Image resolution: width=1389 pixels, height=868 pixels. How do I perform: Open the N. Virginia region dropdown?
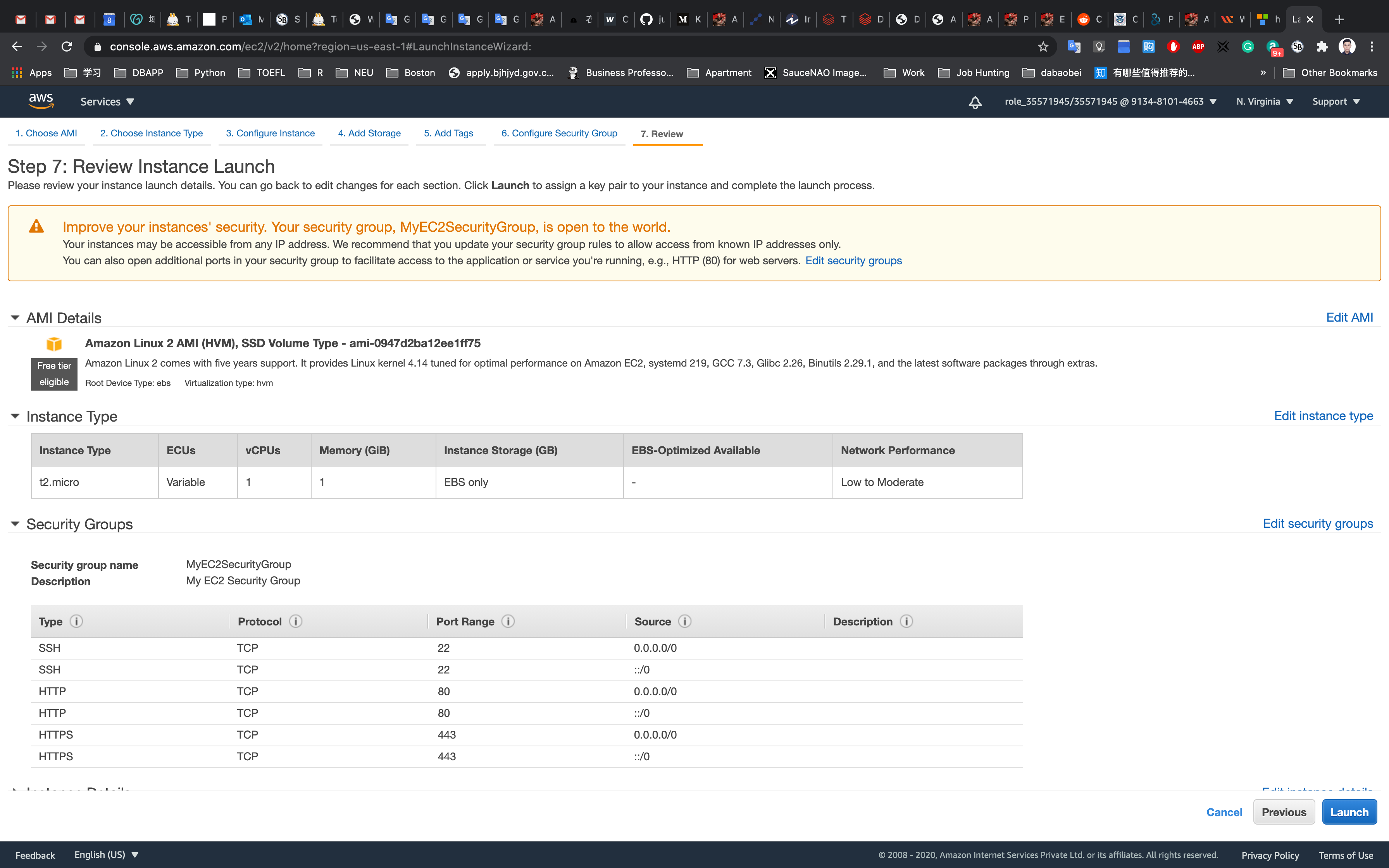pos(1265,102)
